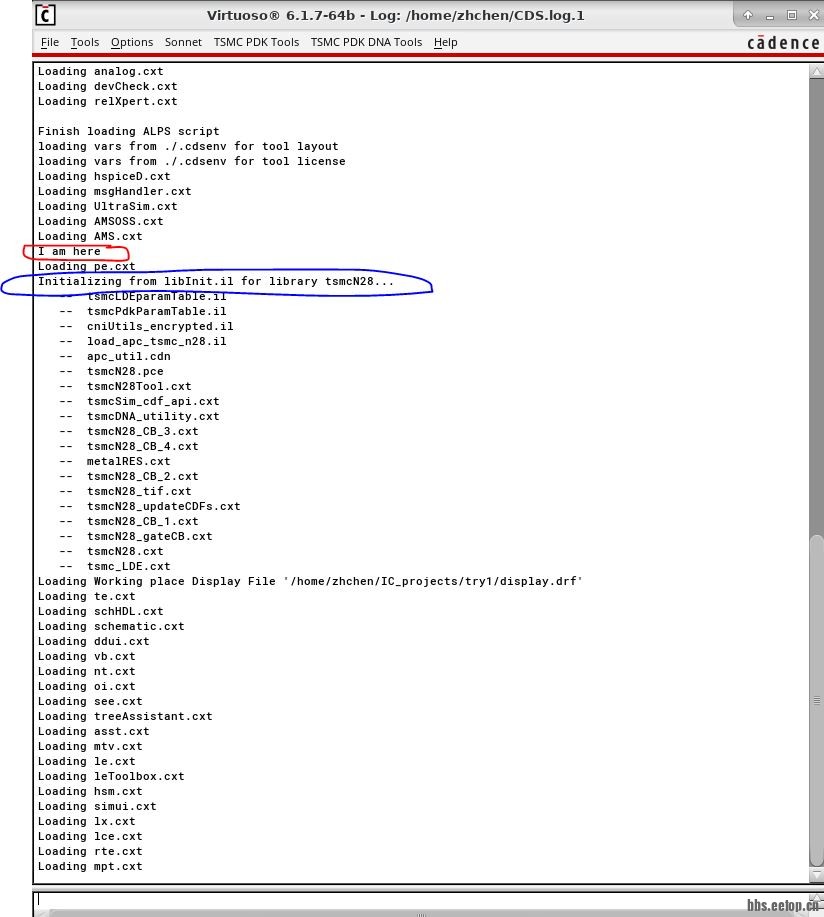Click the Virtuoso window icon in title bar
This screenshot has width=824, height=917.
(46, 15)
